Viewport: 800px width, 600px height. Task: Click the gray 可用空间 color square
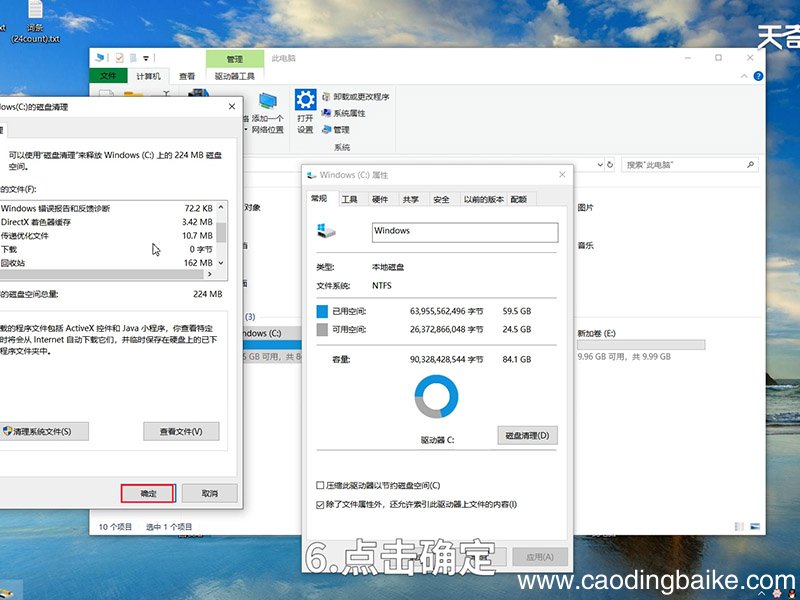point(322,330)
